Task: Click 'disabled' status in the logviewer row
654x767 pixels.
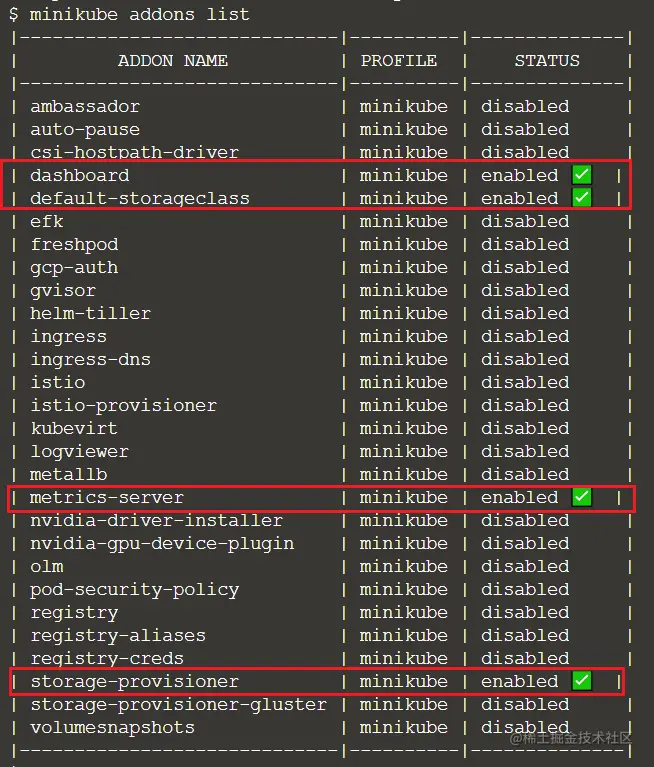Action: [x=525, y=451]
